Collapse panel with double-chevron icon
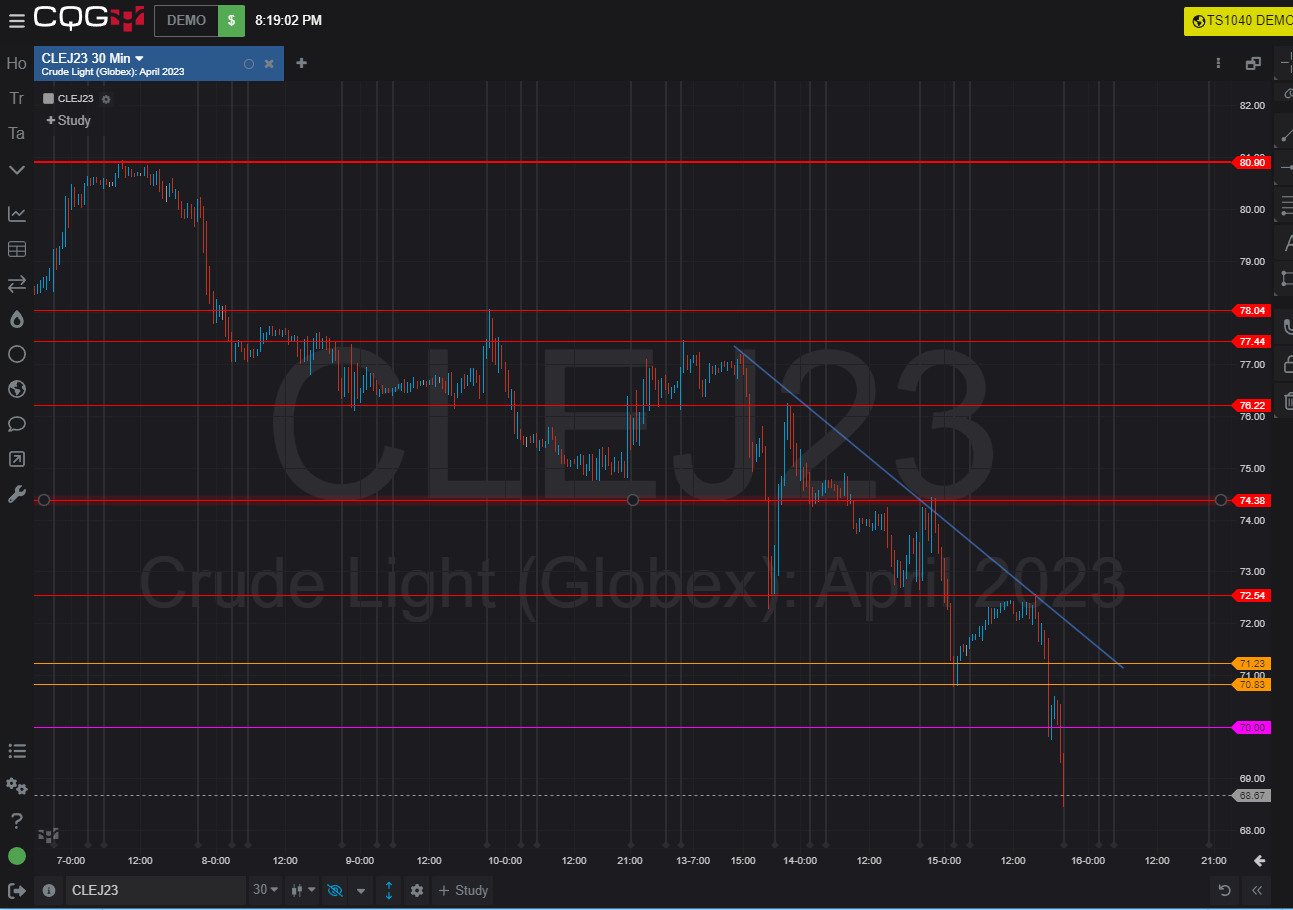Screen dimensions: 1293x910 tap(1257, 890)
